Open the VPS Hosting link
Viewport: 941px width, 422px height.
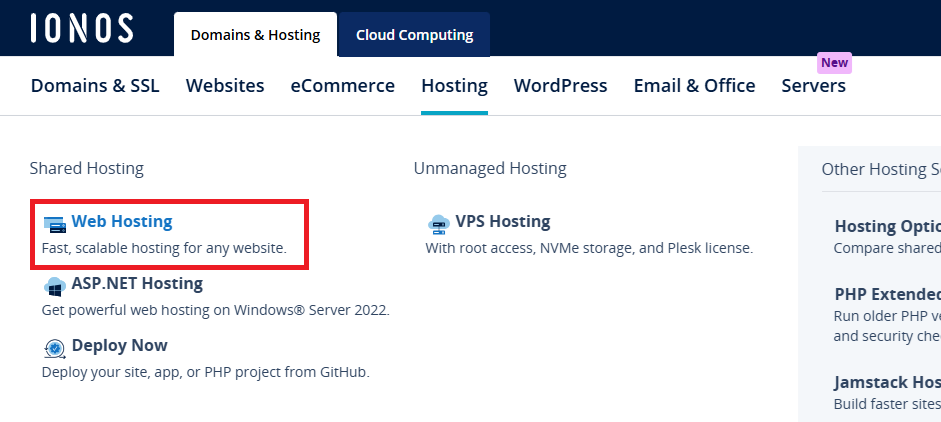click(x=503, y=222)
